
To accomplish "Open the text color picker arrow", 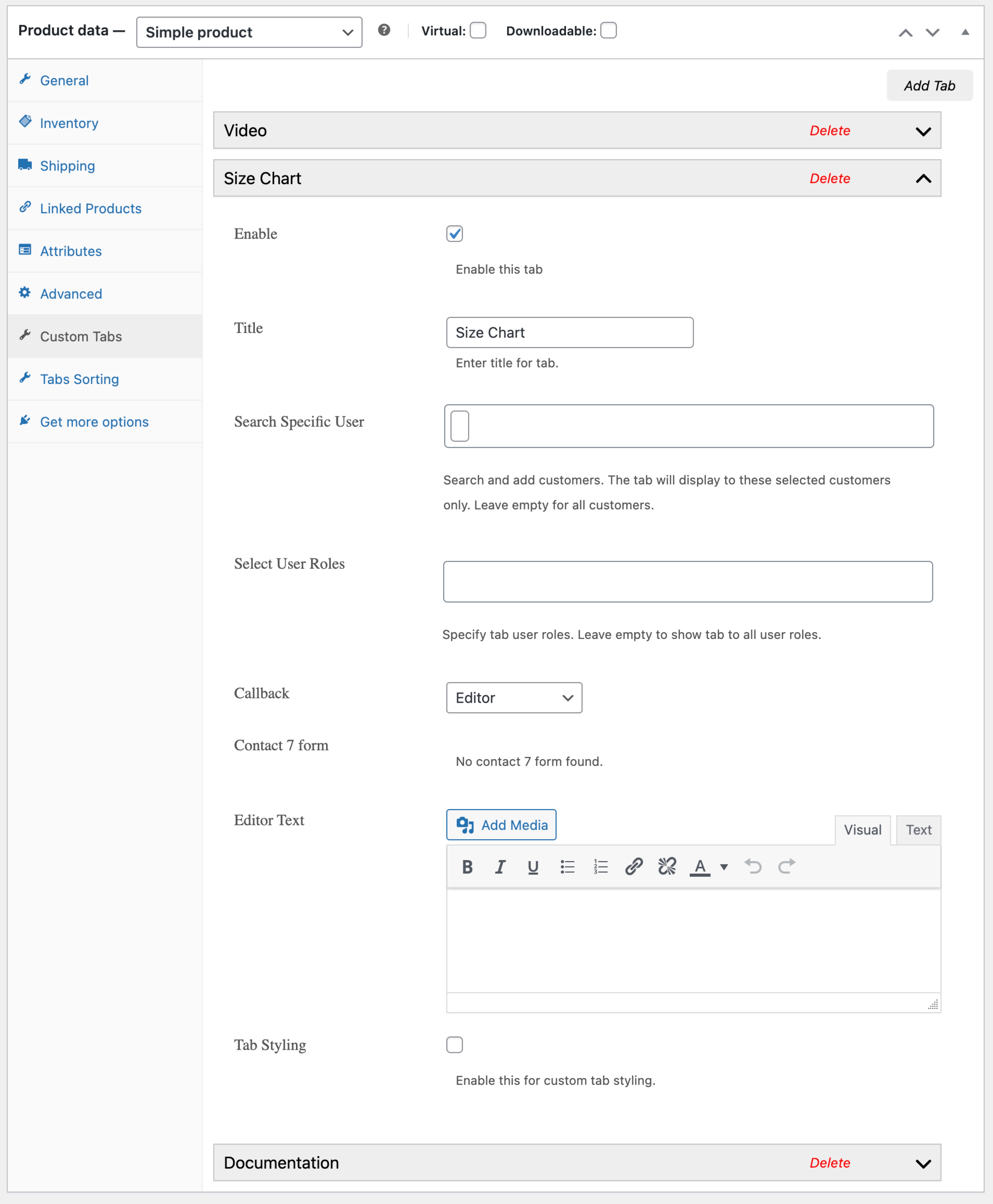I will click(724, 866).
